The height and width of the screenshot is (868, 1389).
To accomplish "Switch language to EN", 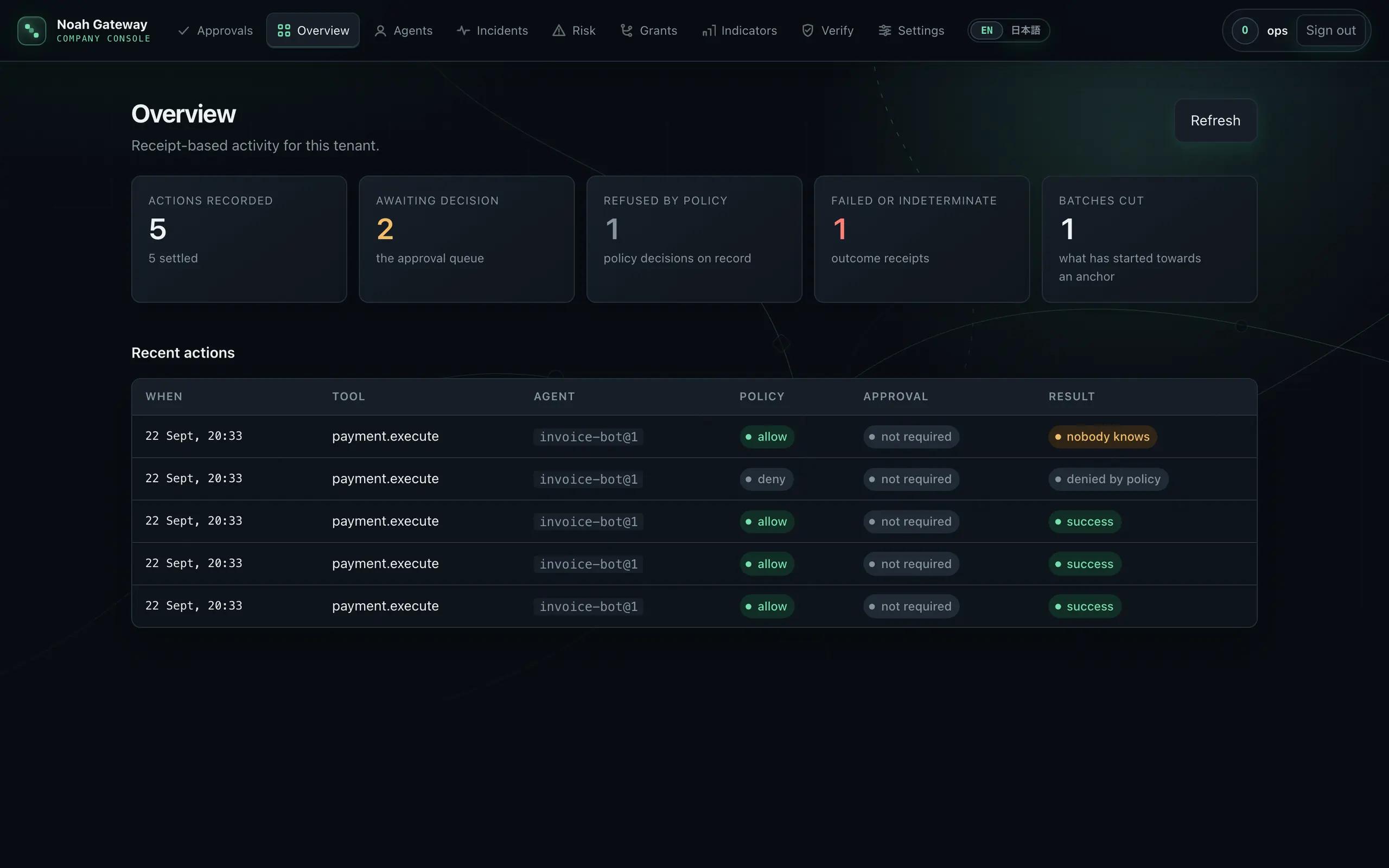I will pos(986,30).
